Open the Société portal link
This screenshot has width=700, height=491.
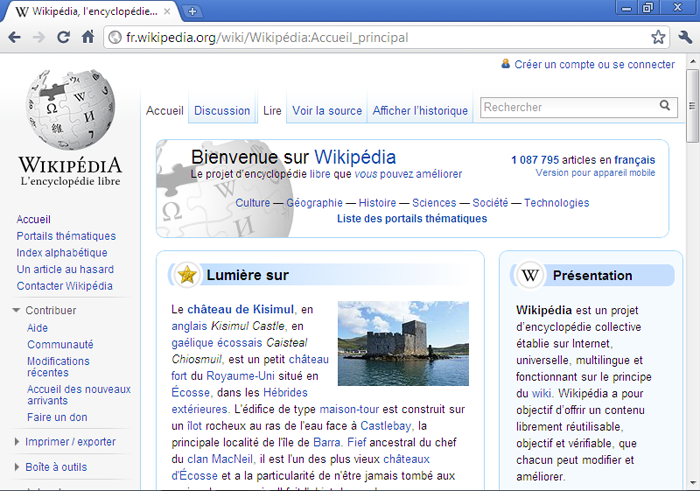(490, 203)
